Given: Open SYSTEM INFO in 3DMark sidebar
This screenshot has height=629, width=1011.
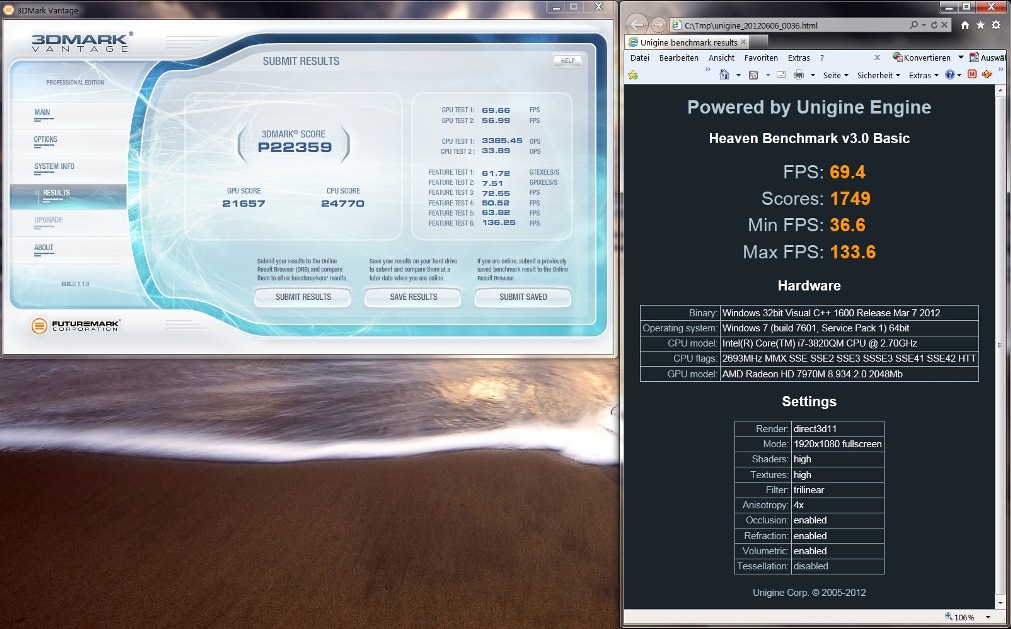Looking at the screenshot, I should pyautogui.click(x=54, y=166).
